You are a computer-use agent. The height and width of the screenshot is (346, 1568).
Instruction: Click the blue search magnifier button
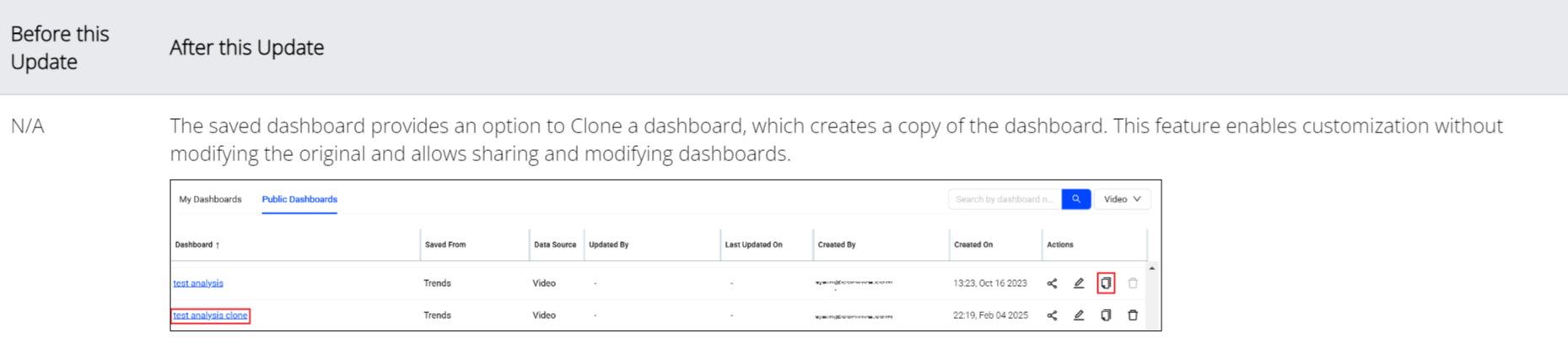(x=1076, y=199)
